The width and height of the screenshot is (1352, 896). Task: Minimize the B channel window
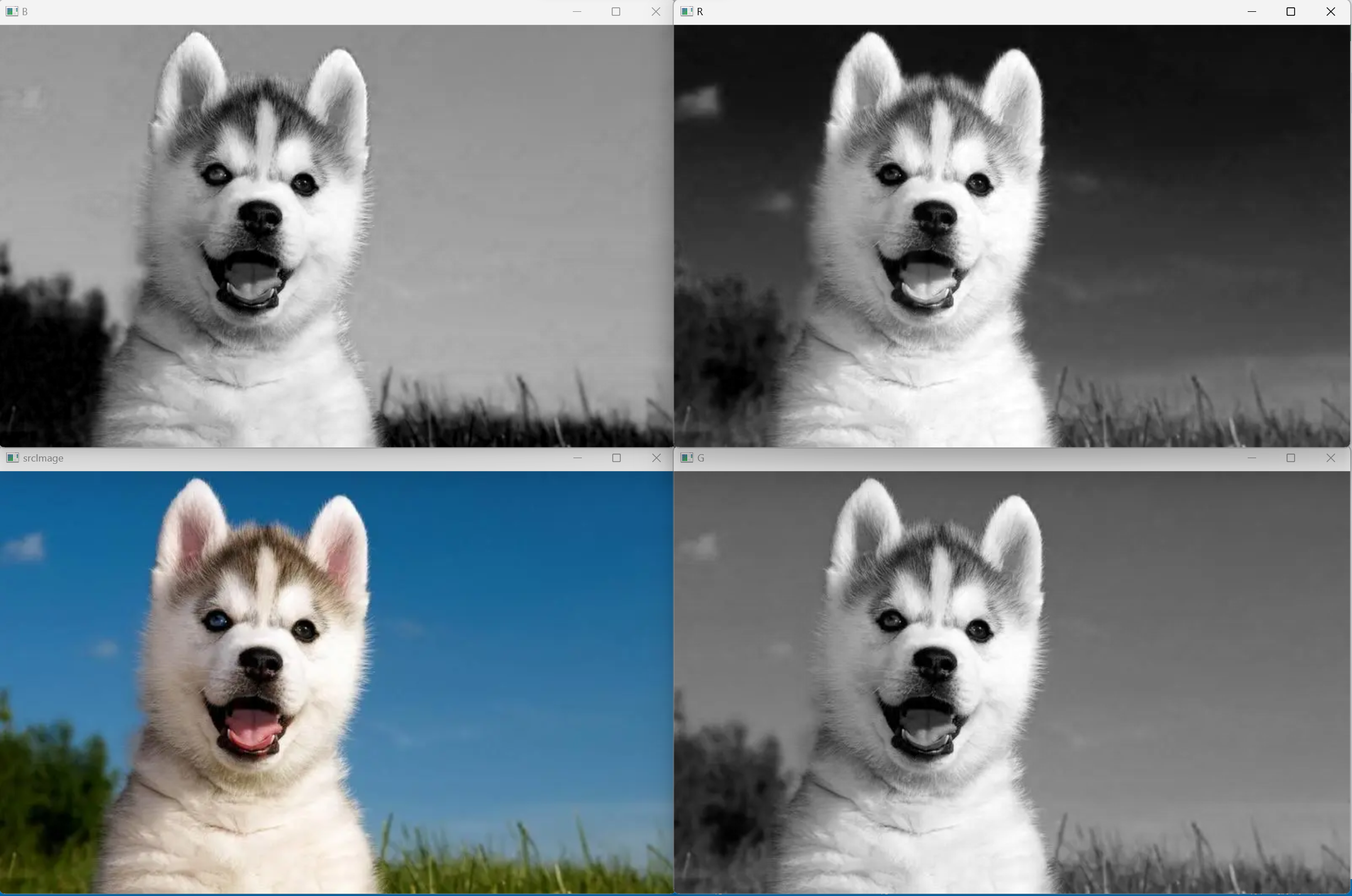pyautogui.click(x=577, y=11)
